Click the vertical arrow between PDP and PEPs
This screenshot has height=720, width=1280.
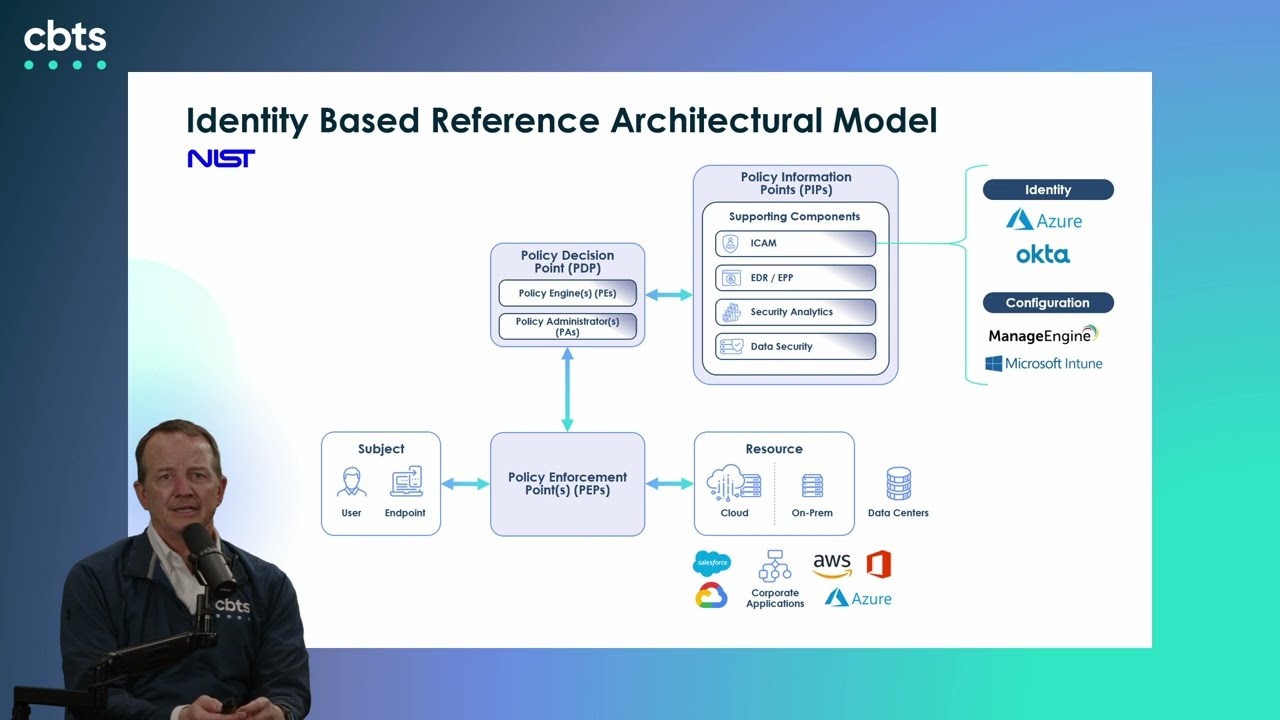pos(567,389)
